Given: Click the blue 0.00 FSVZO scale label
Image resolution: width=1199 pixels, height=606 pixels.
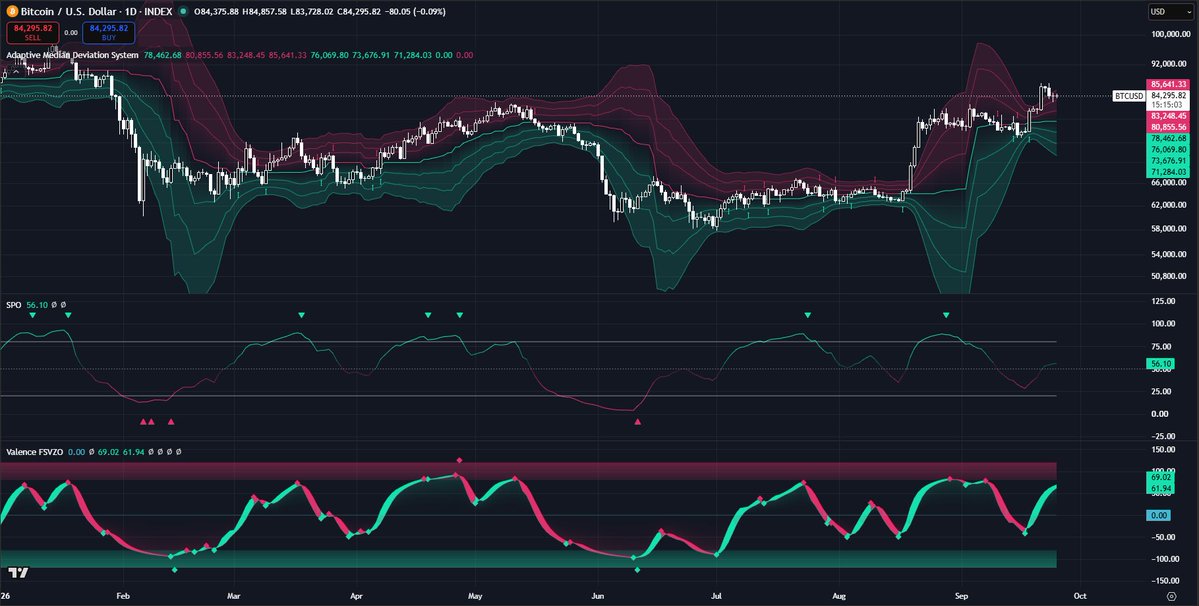Looking at the screenshot, I should click(x=1159, y=515).
